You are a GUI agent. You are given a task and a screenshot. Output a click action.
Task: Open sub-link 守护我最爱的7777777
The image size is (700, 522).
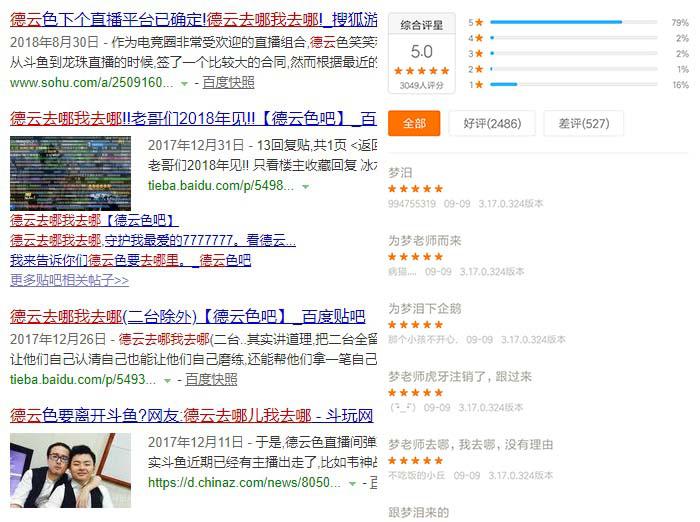(x=153, y=240)
